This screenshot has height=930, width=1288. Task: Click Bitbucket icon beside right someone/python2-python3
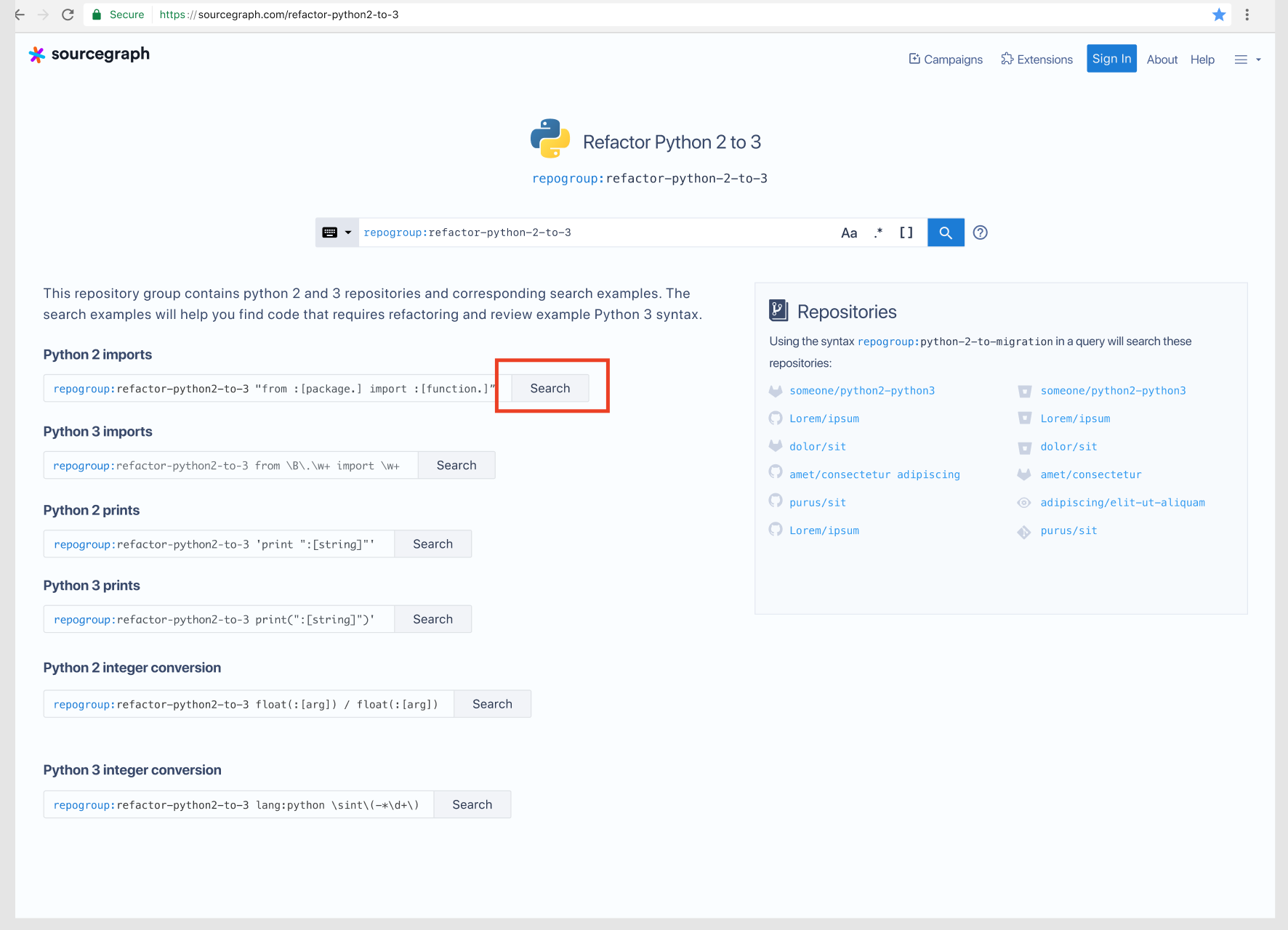pos(1025,392)
